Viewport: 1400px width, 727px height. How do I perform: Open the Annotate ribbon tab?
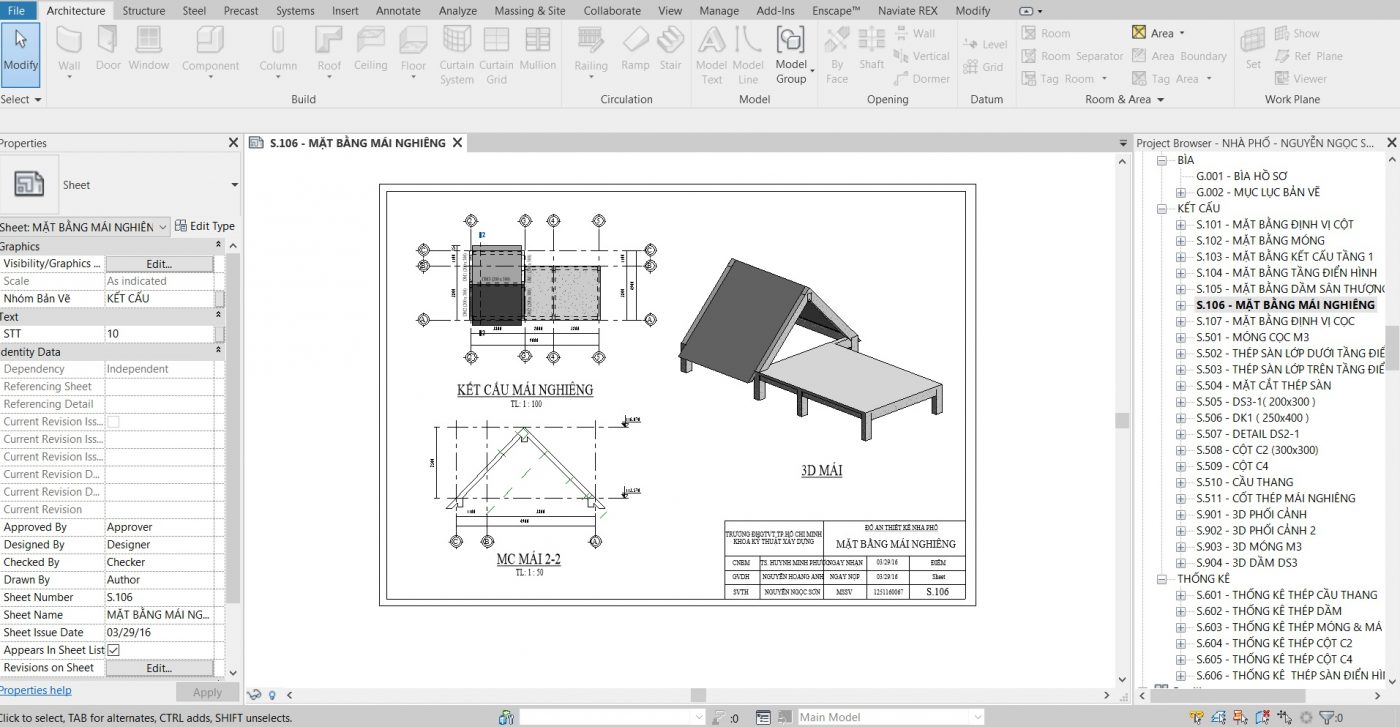click(398, 11)
